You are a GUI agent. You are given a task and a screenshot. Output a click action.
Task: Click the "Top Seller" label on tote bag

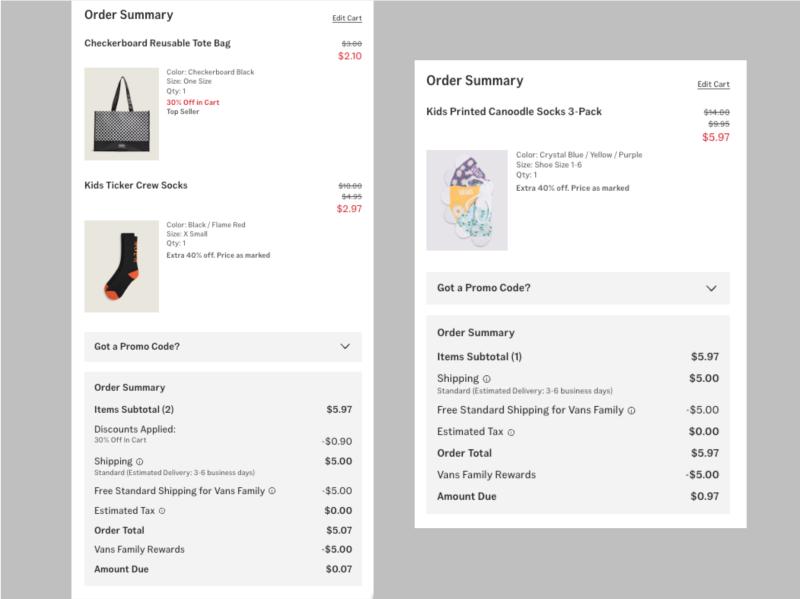coord(183,112)
